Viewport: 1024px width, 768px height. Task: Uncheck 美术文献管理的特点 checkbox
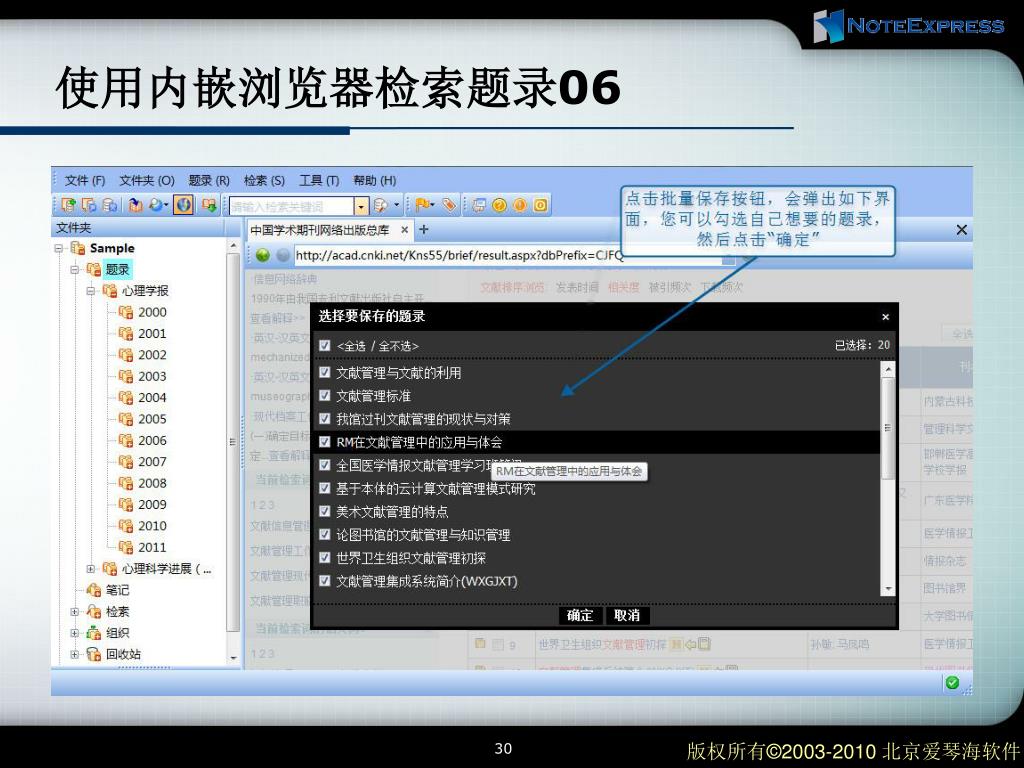point(325,511)
